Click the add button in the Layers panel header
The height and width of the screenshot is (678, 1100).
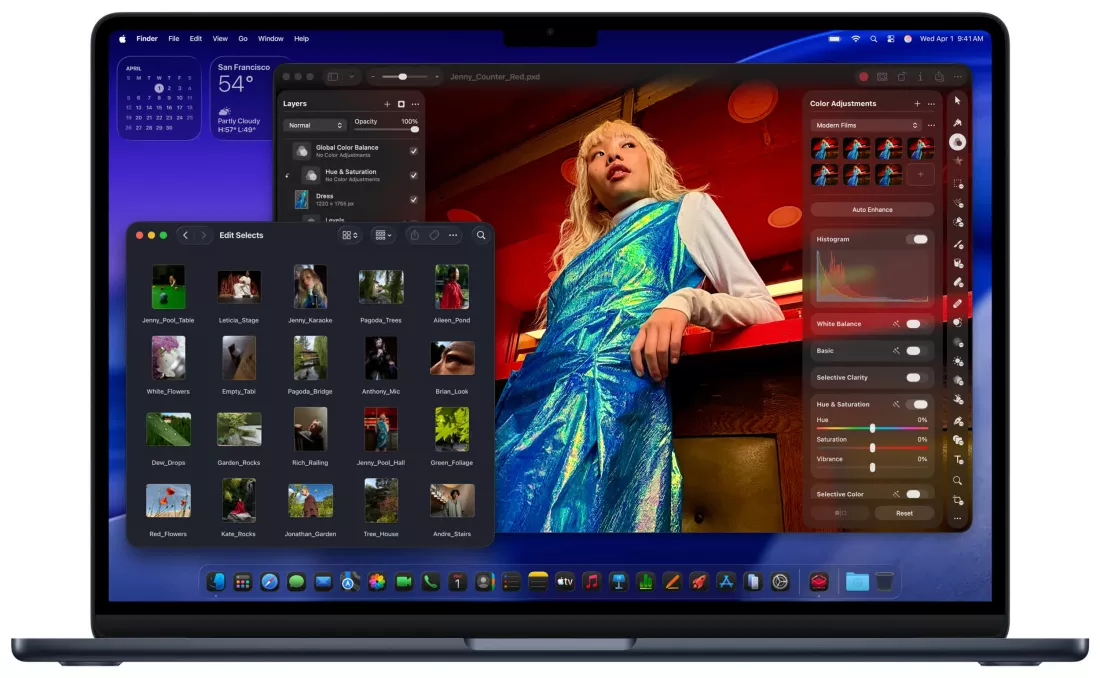coord(387,104)
